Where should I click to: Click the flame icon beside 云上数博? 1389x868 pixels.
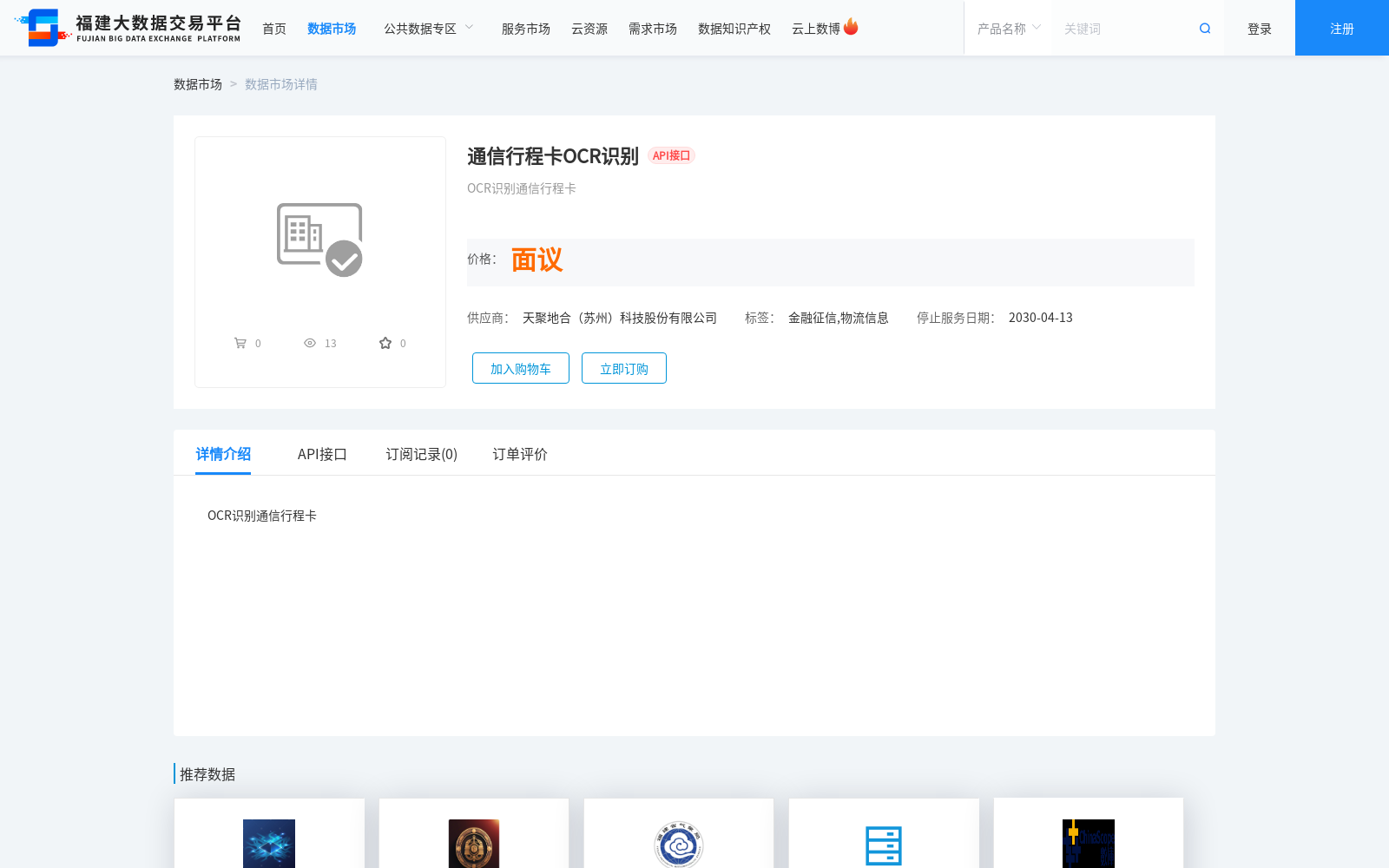coord(851,27)
